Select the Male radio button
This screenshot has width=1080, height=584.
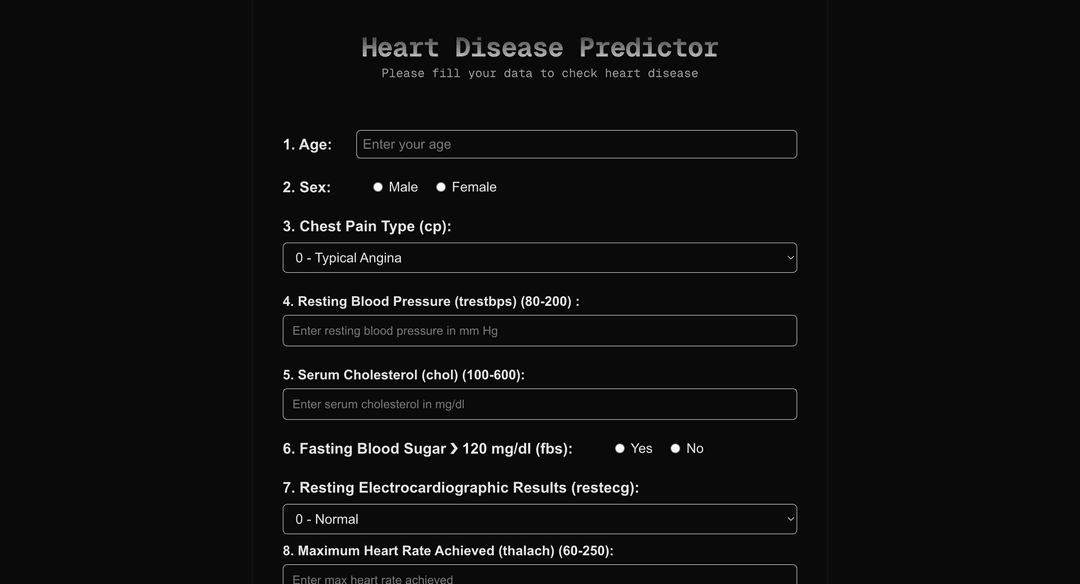click(378, 186)
